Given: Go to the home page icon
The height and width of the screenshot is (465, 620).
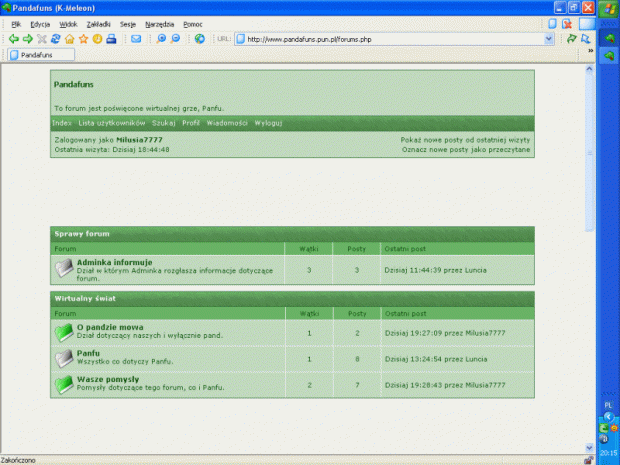Looking at the screenshot, I should pos(70,39).
